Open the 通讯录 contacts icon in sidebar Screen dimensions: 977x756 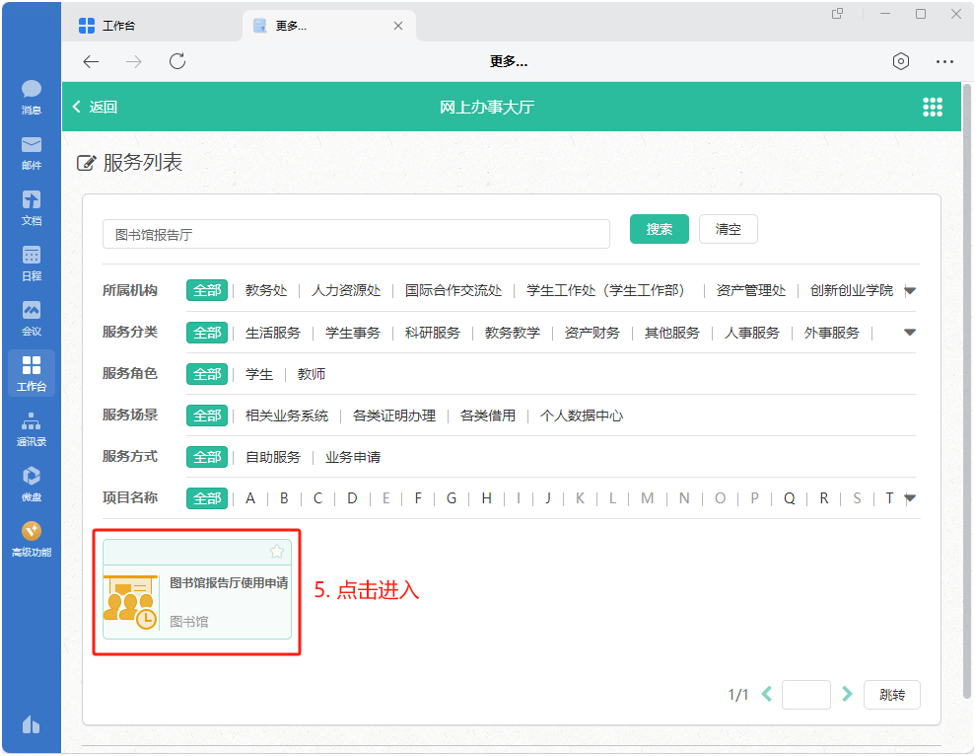31,427
